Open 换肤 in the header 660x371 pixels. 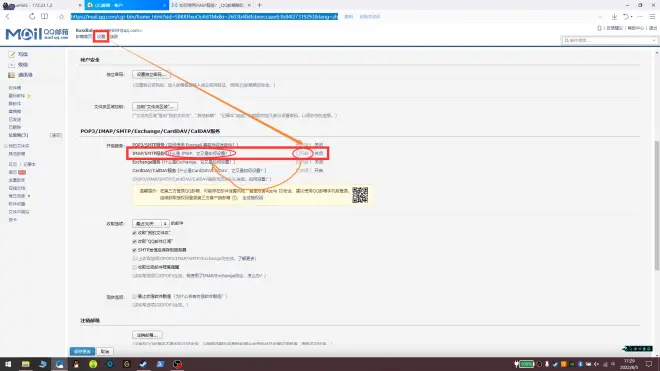pyautogui.click(x=114, y=37)
